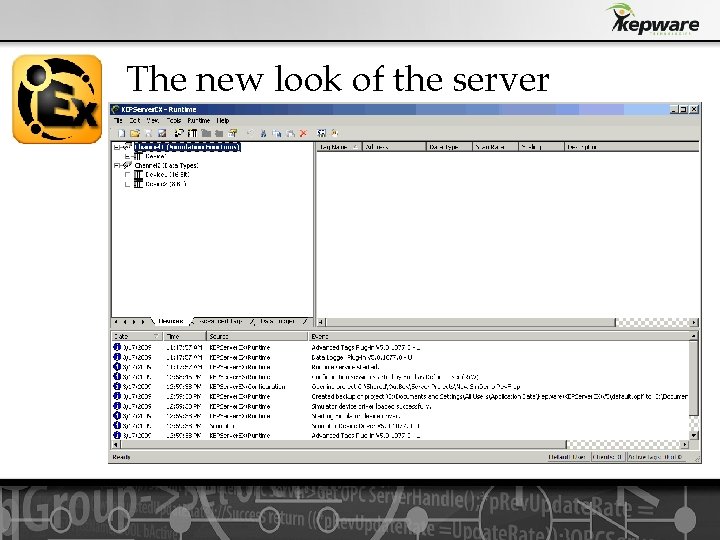Select the 16 Bit device under Channel2
This screenshot has width=720, height=540.
tap(167, 174)
